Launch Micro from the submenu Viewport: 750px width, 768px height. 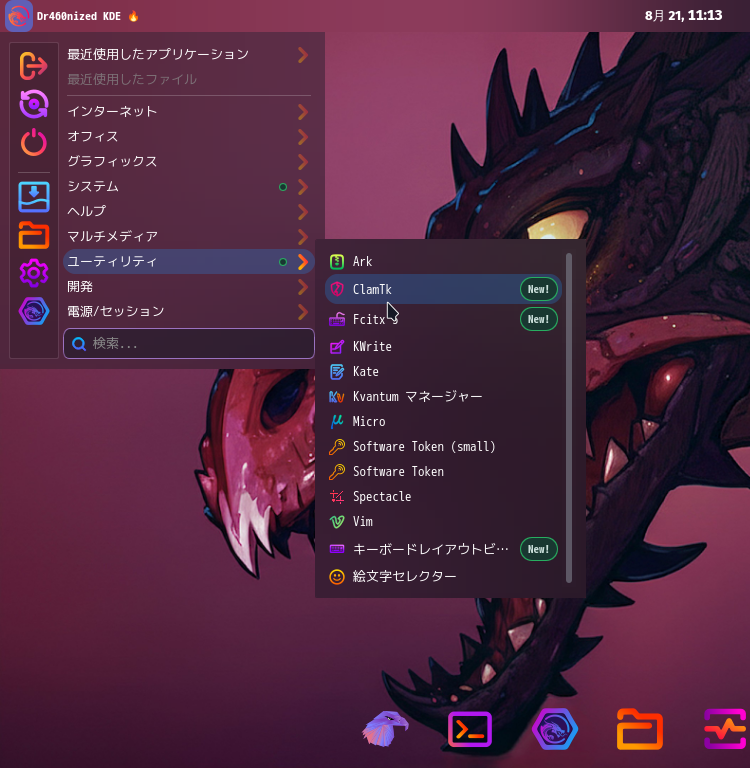[443, 421]
